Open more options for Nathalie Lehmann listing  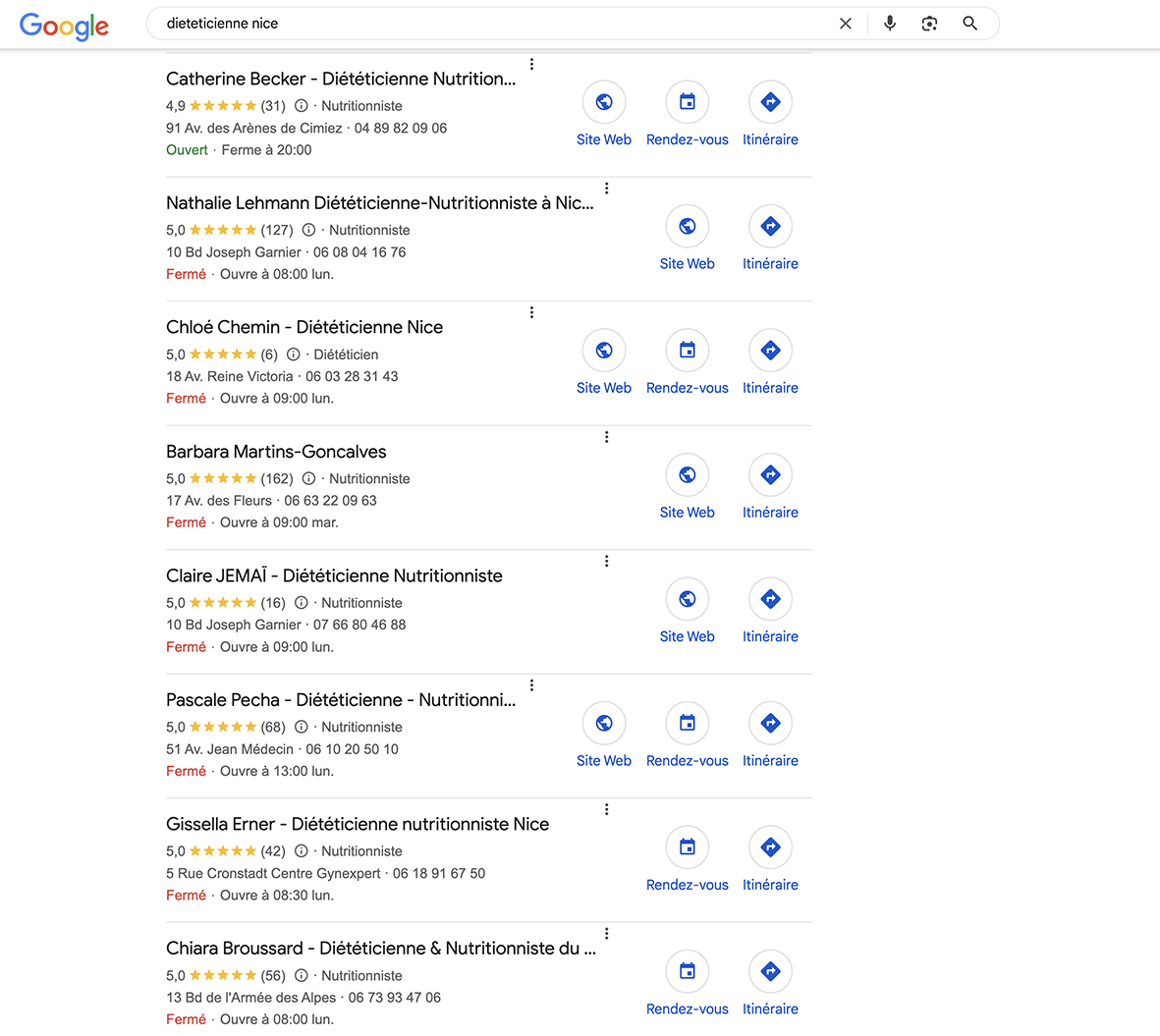pyautogui.click(x=607, y=189)
